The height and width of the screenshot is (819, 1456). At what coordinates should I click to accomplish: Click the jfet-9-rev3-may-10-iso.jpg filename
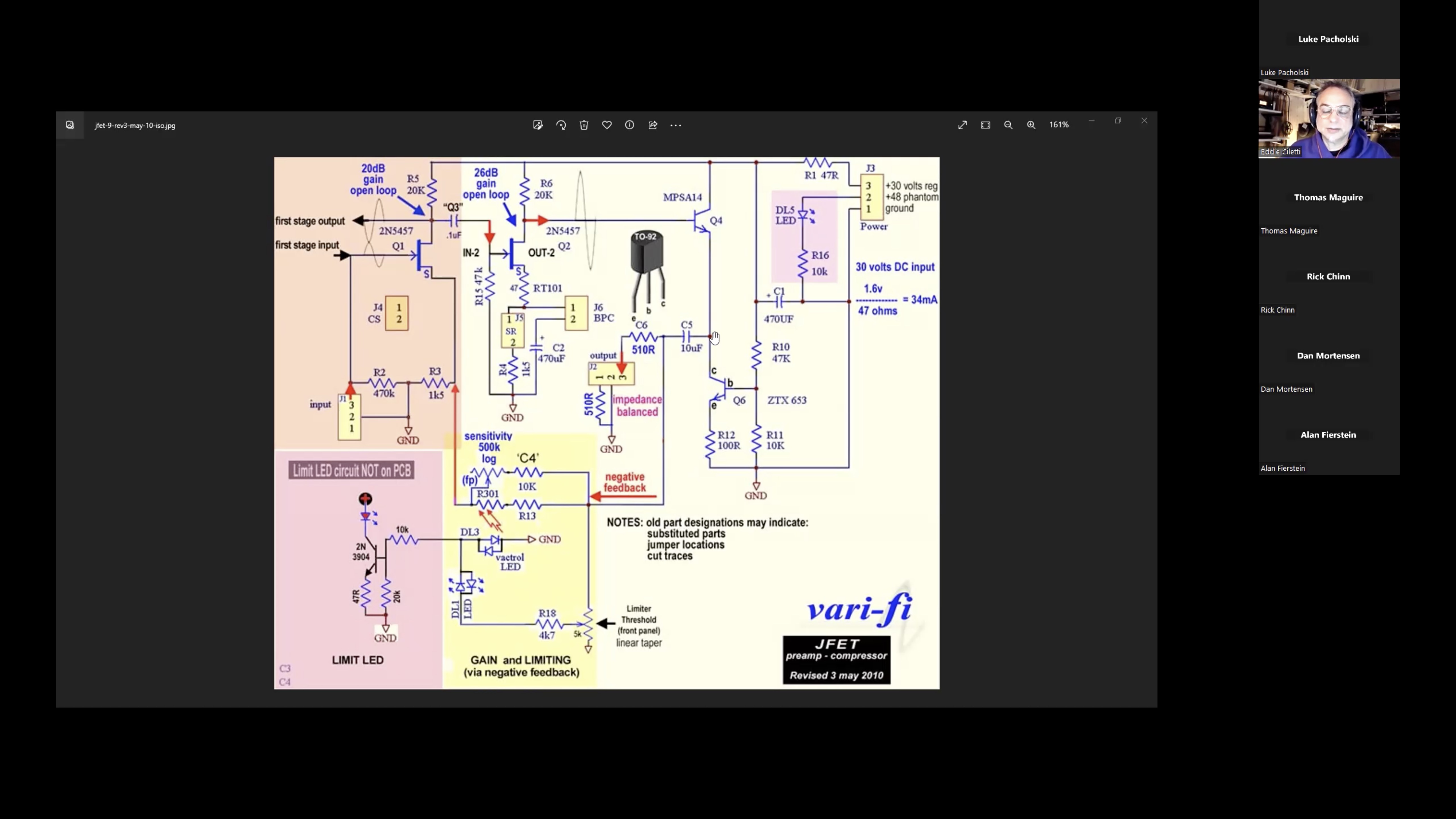135,125
